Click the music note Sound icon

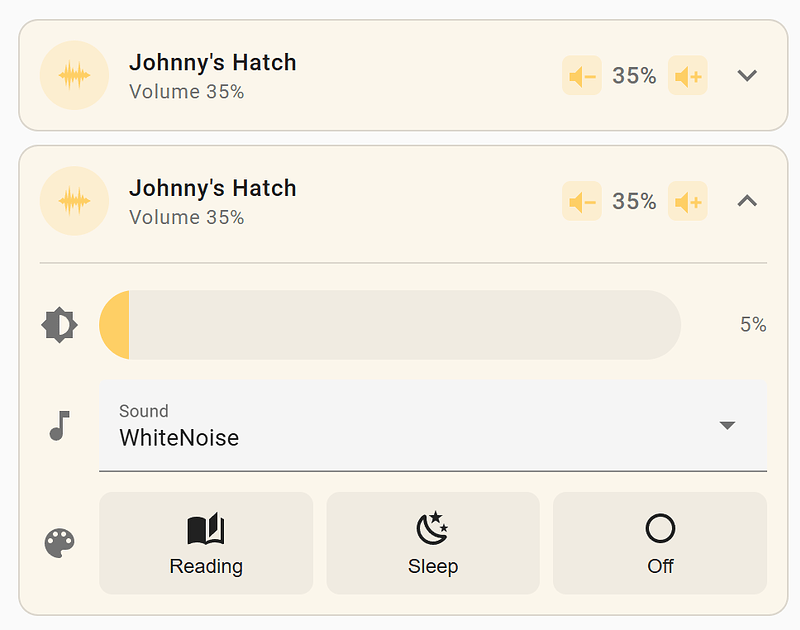59,425
